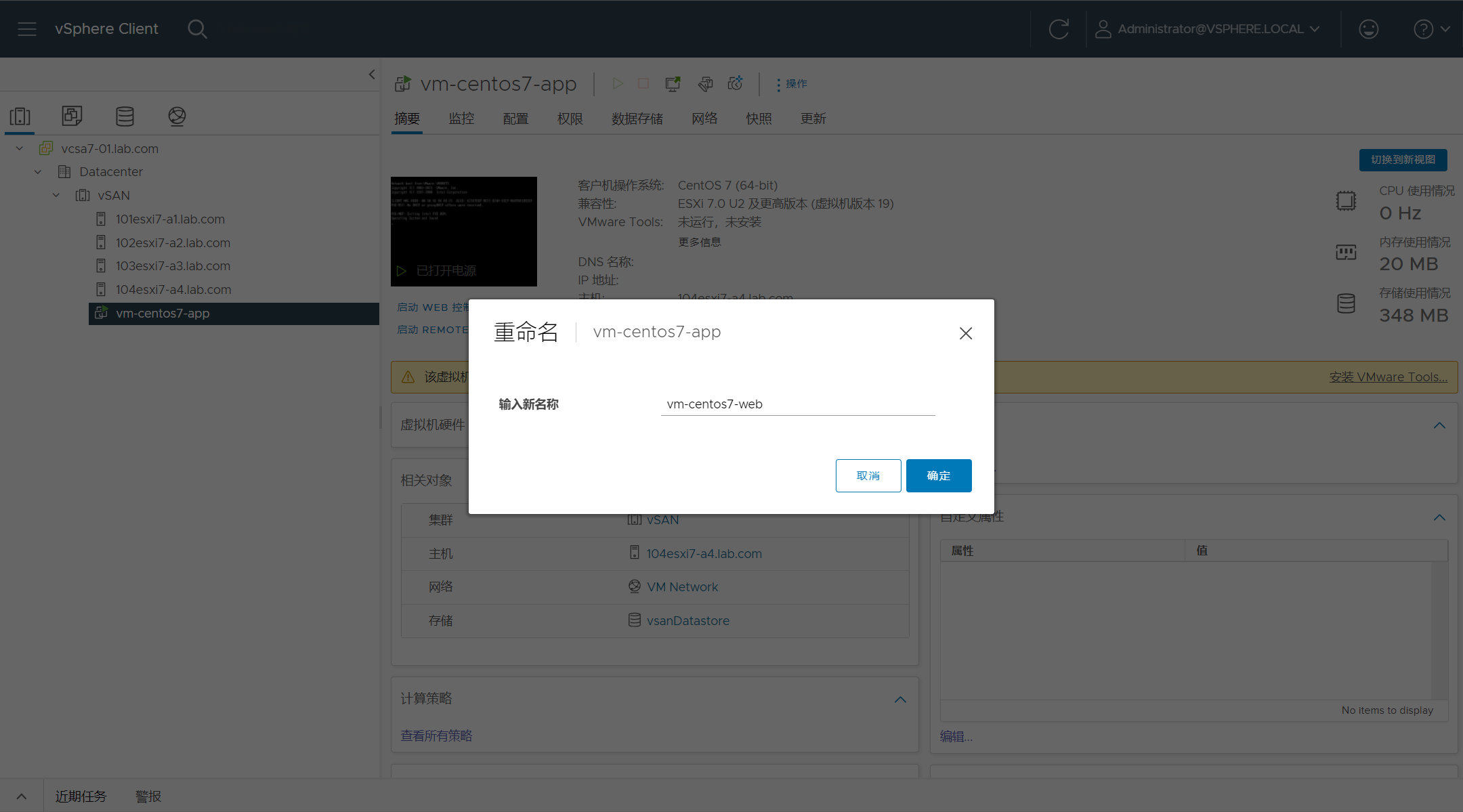This screenshot has height=812, width=1463.
Task: Click the power on VM icon
Action: click(618, 83)
